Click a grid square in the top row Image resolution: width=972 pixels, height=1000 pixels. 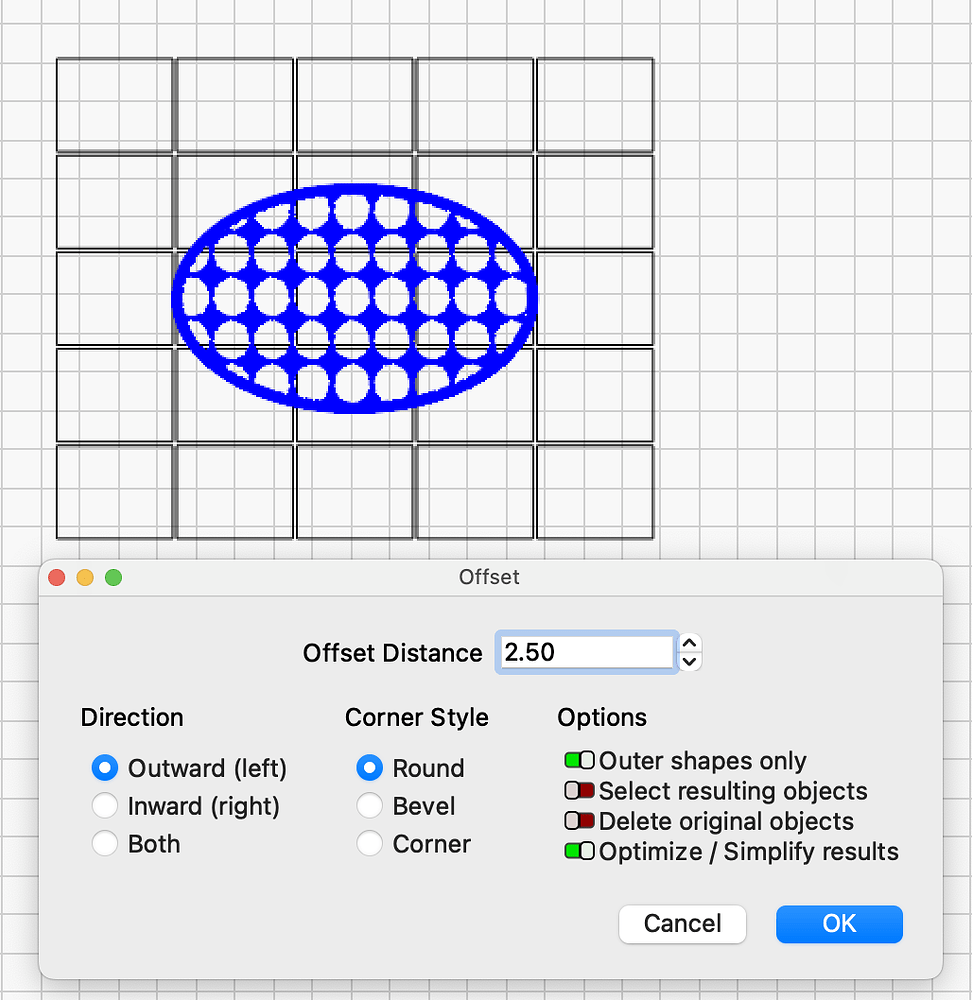click(x=115, y=105)
